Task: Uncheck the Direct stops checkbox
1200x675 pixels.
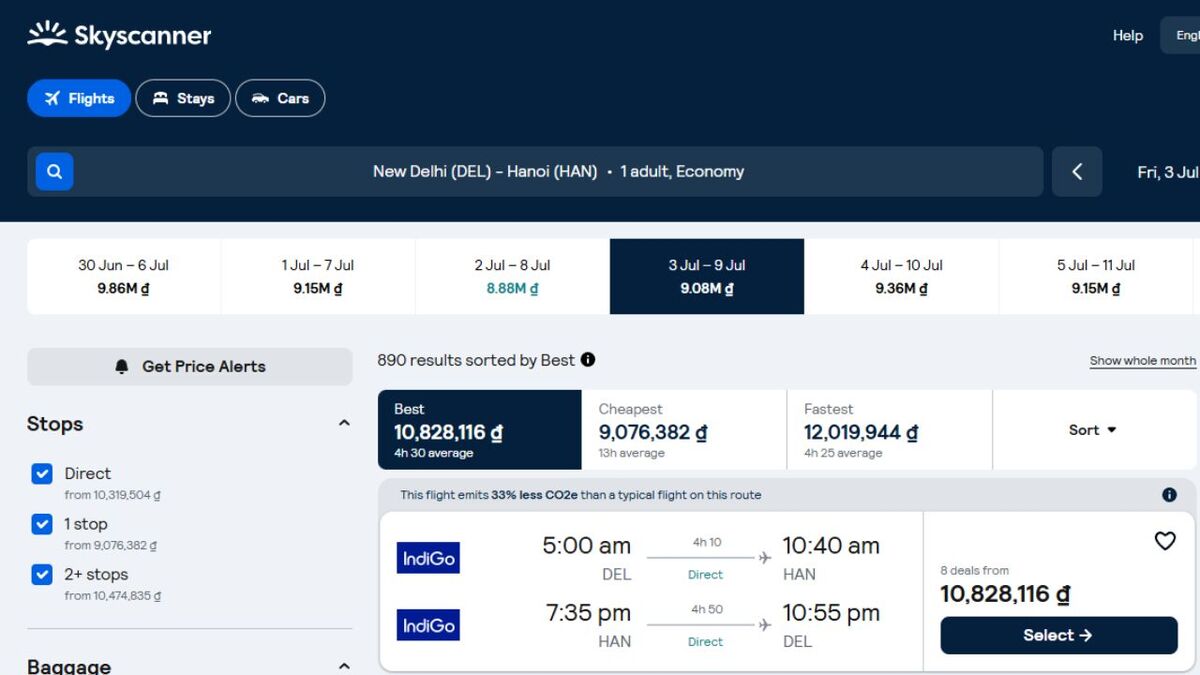Action: point(42,474)
